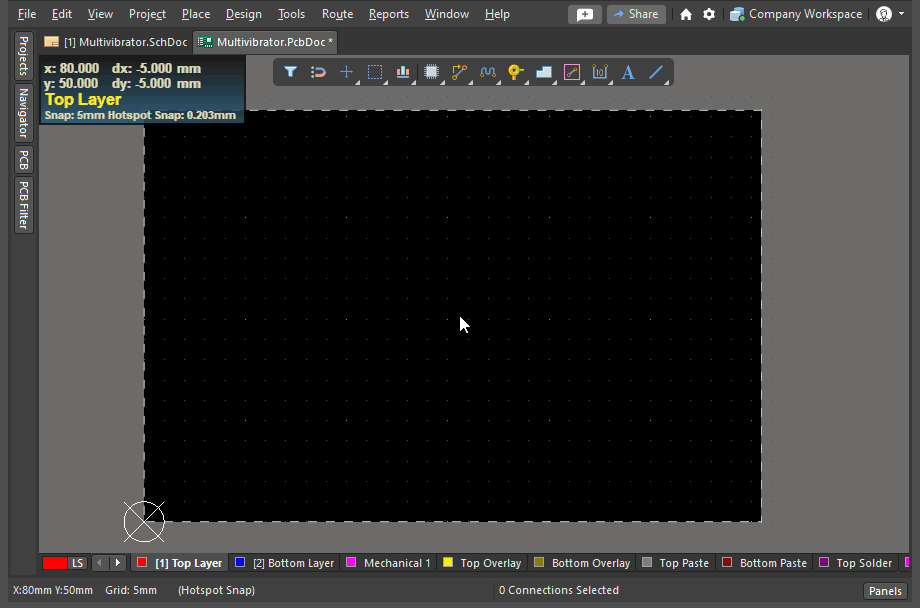
Task: Open the Panels button
Action: click(x=885, y=591)
